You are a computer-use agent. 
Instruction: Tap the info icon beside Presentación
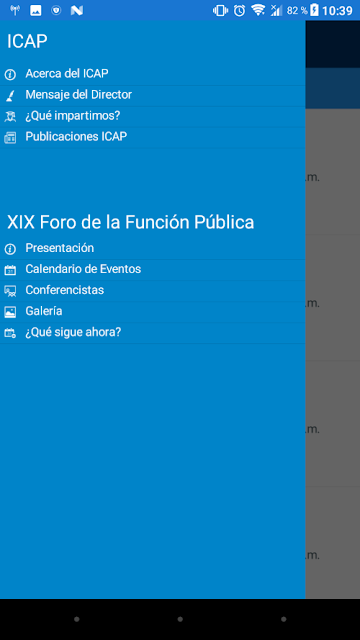pyautogui.click(x=10, y=249)
